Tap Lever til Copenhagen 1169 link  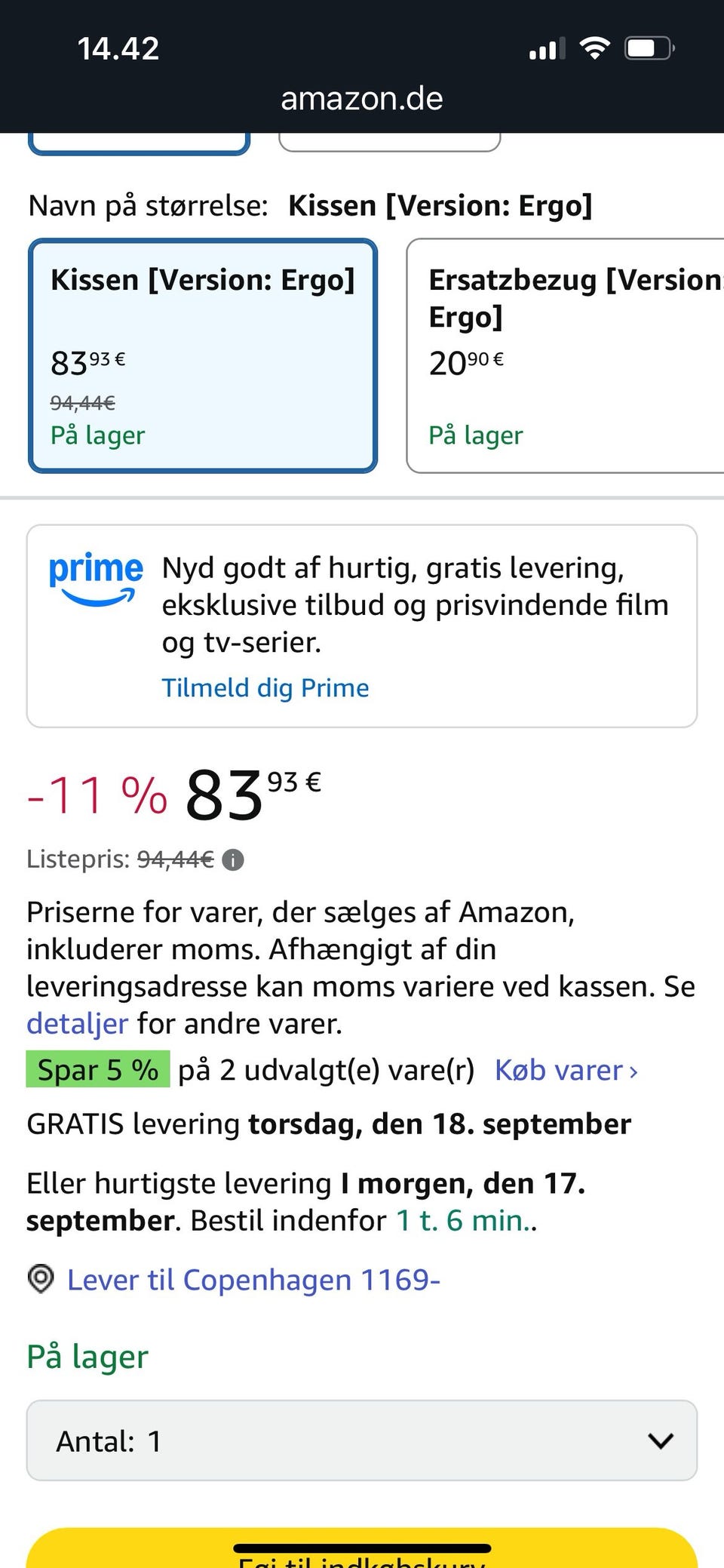[253, 1280]
